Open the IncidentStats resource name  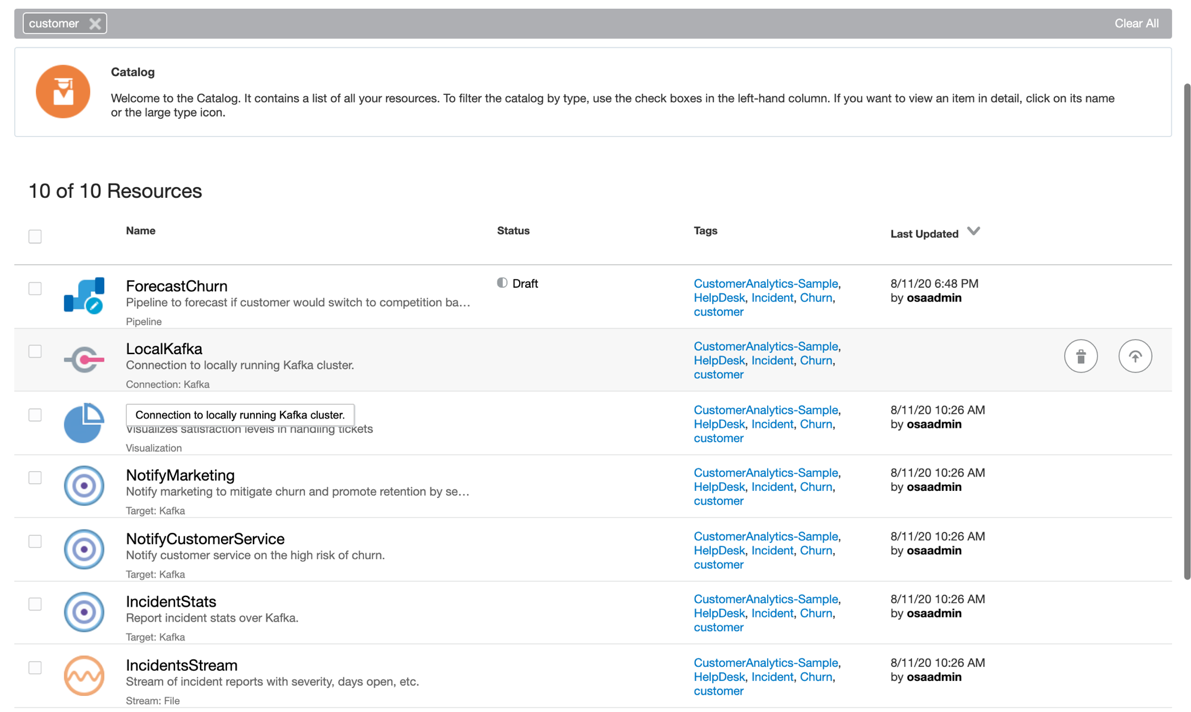pos(171,602)
